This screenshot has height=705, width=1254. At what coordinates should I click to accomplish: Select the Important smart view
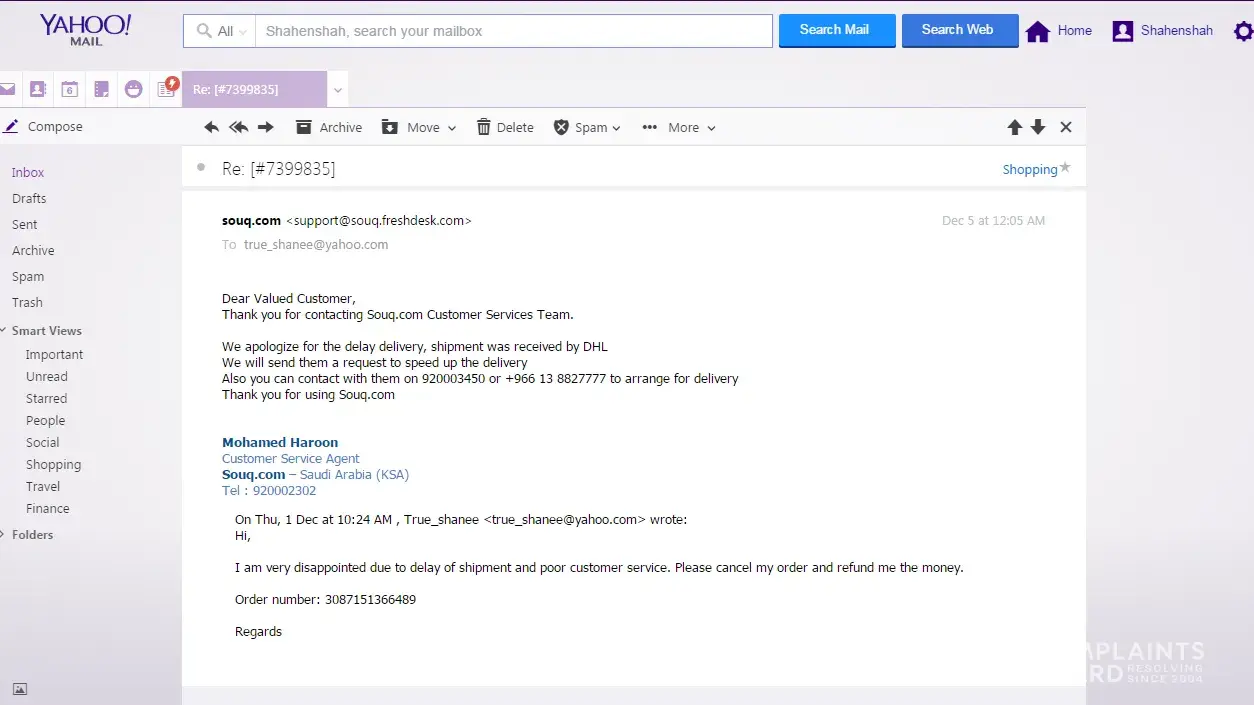(x=54, y=354)
